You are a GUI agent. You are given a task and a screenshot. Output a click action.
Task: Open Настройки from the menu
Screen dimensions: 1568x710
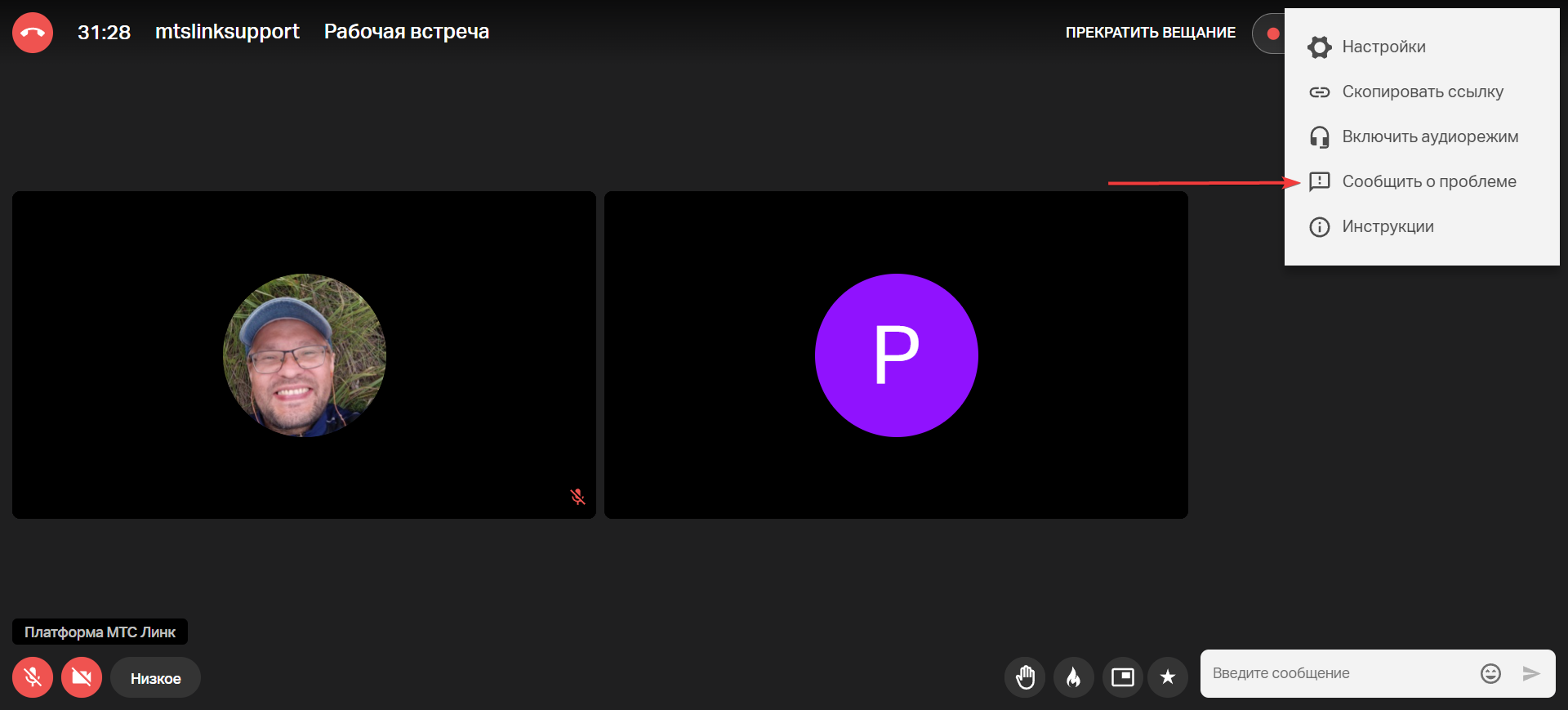tap(1383, 47)
